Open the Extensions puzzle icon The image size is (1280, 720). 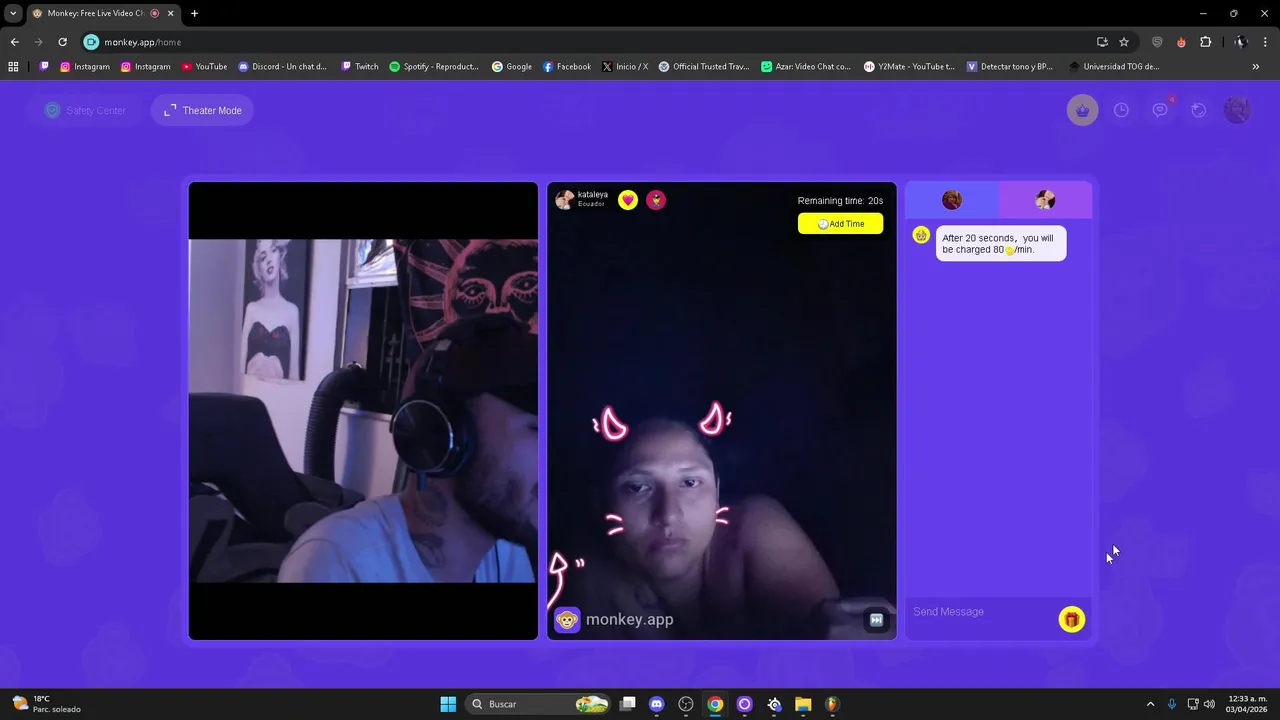(x=1205, y=42)
